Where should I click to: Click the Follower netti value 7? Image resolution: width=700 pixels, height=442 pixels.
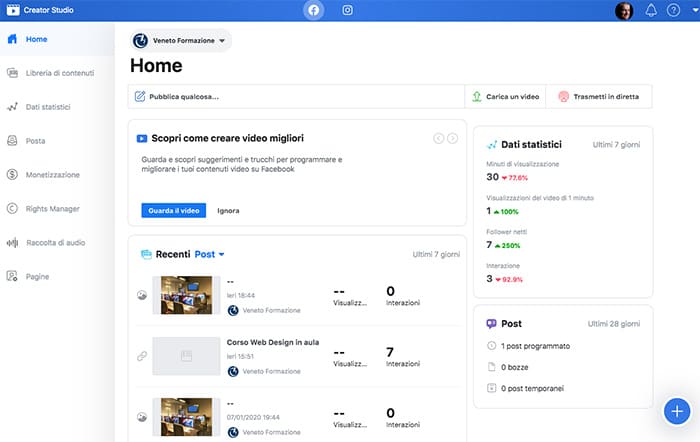[489, 245]
